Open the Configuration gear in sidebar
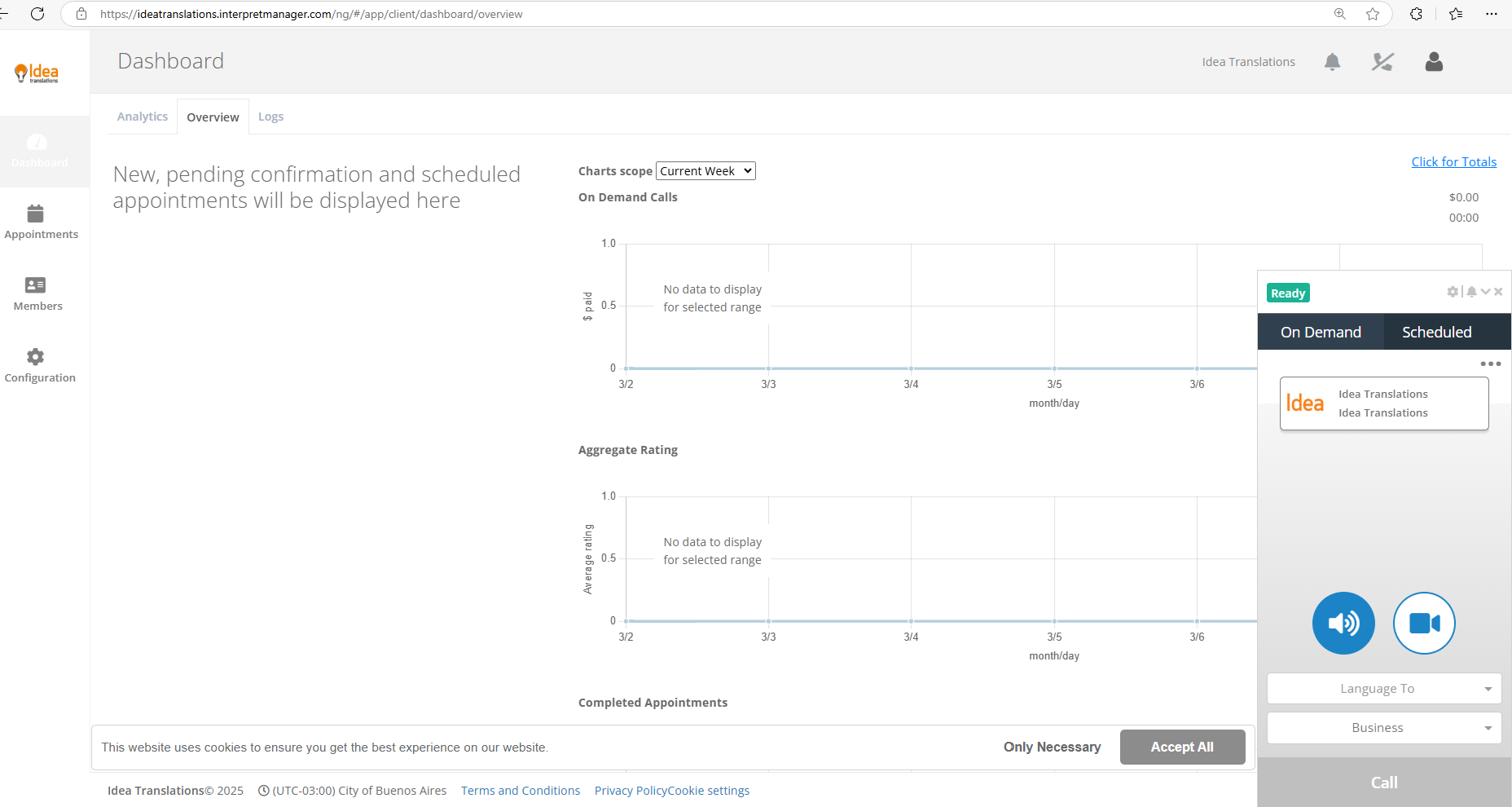Image resolution: width=1512 pixels, height=807 pixels. coord(36,357)
